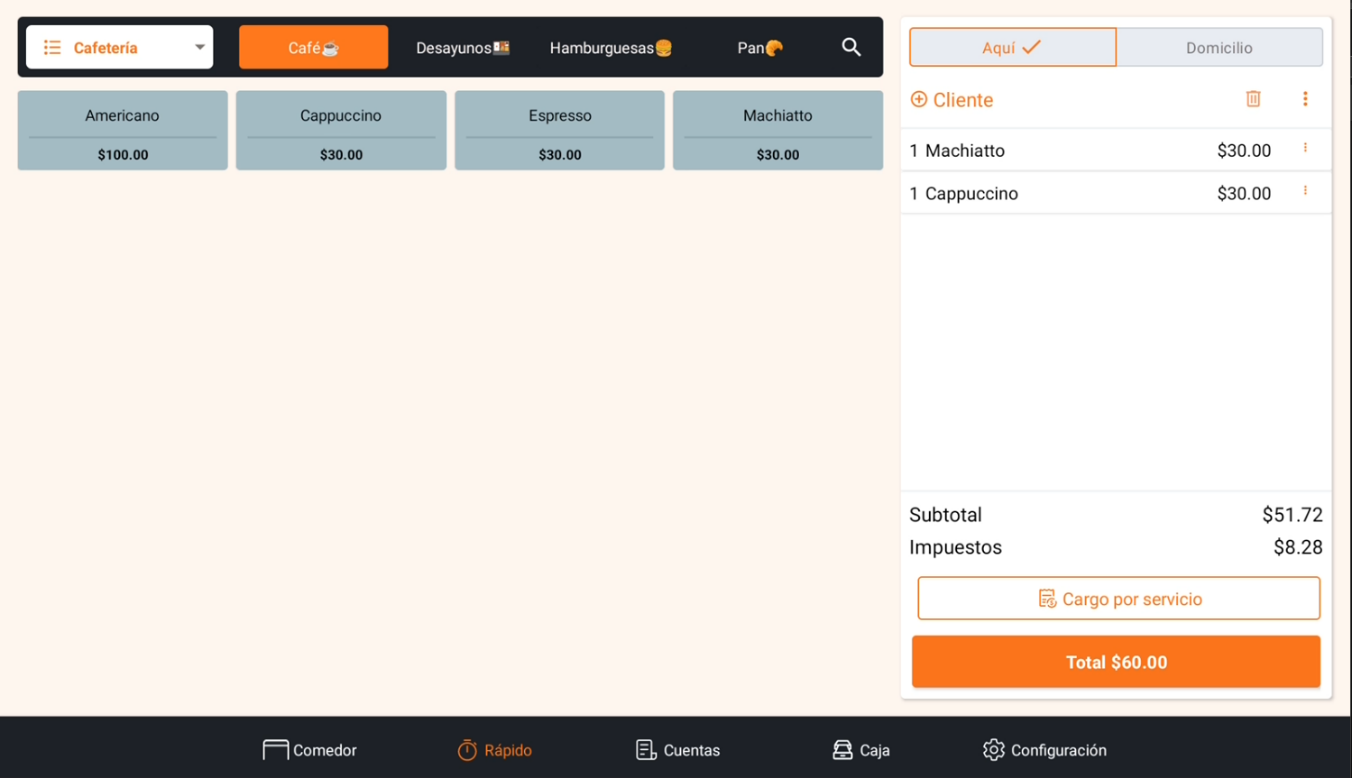Switch order type to Domicilio
This screenshot has width=1352, height=778.
click(x=1219, y=47)
